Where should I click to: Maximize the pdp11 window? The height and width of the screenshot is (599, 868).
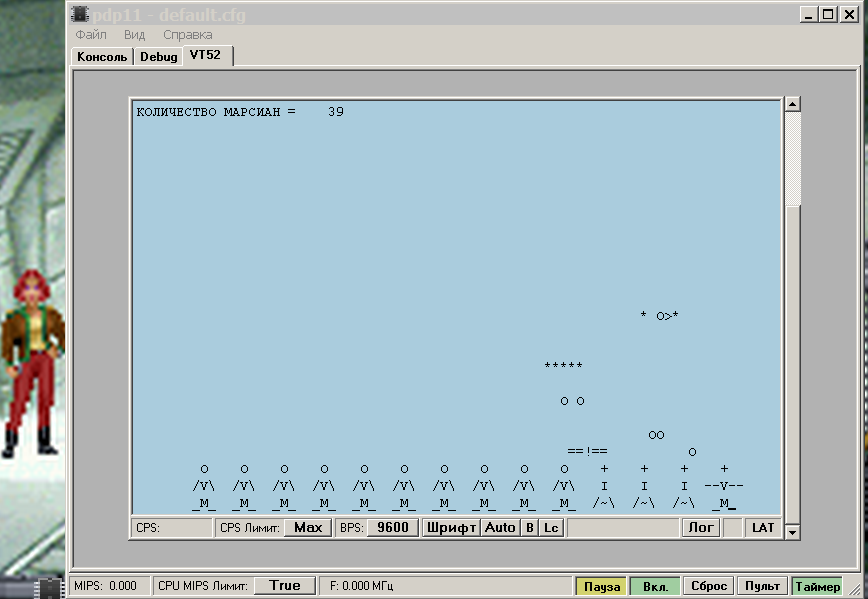[828, 14]
